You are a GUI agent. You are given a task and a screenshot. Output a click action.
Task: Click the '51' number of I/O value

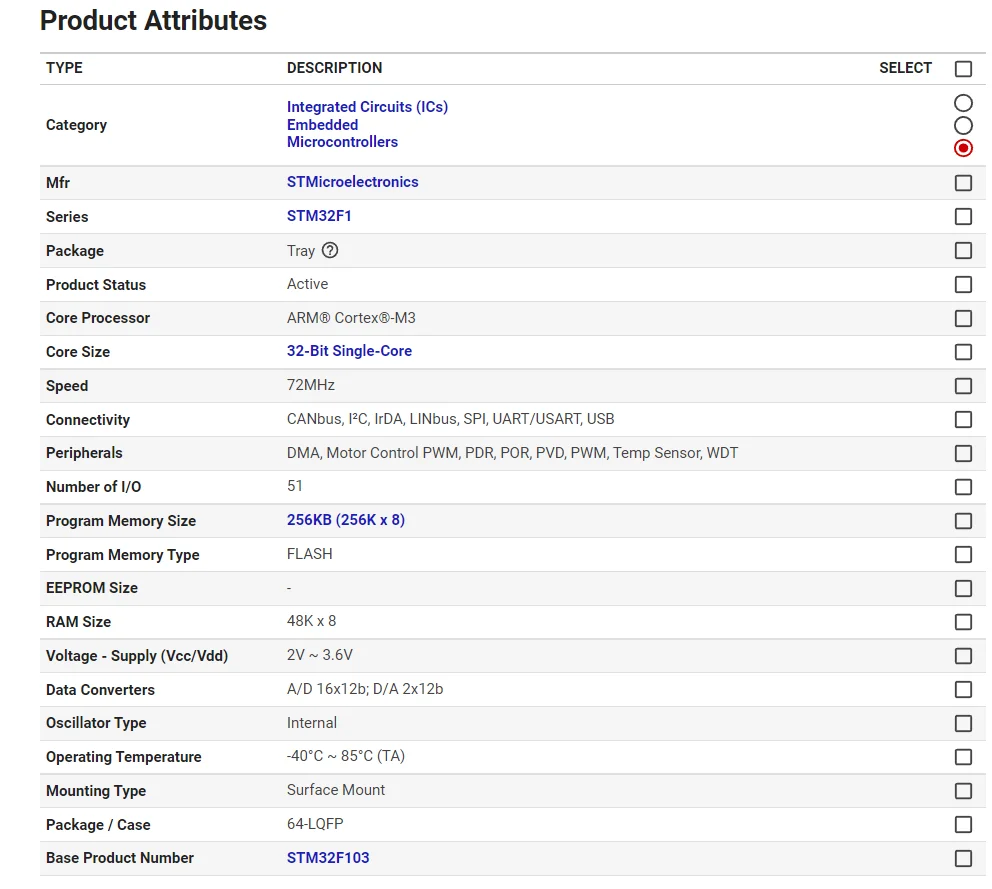tap(295, 486)
